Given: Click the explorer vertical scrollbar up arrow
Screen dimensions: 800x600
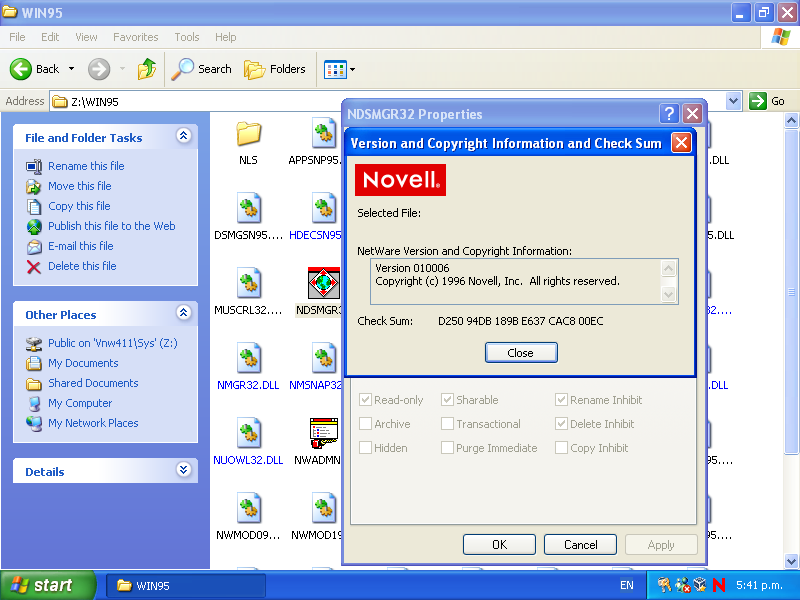Looking at the screenshot, I should (791, 120).
